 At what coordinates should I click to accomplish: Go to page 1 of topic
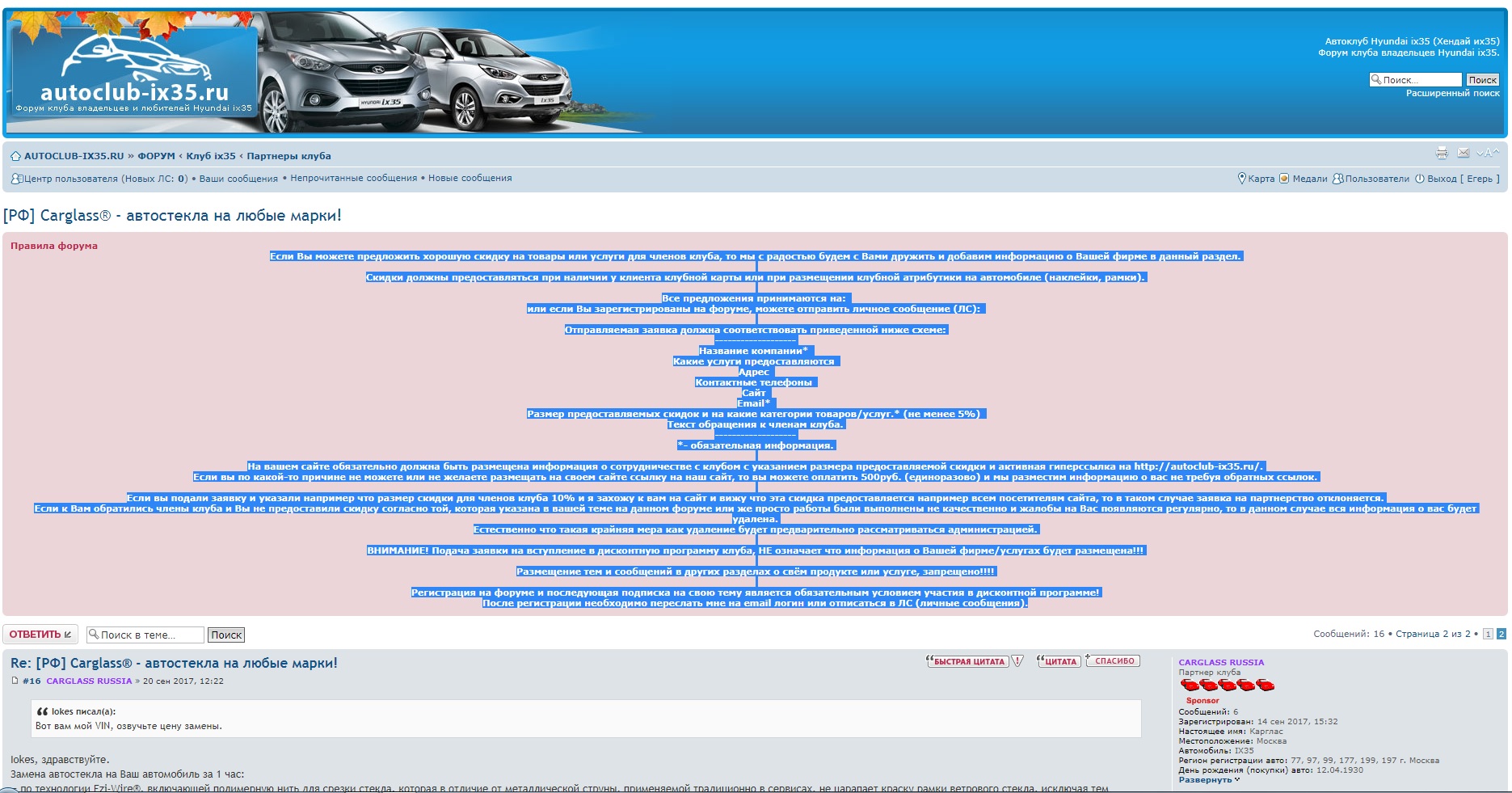[1488, 634]
